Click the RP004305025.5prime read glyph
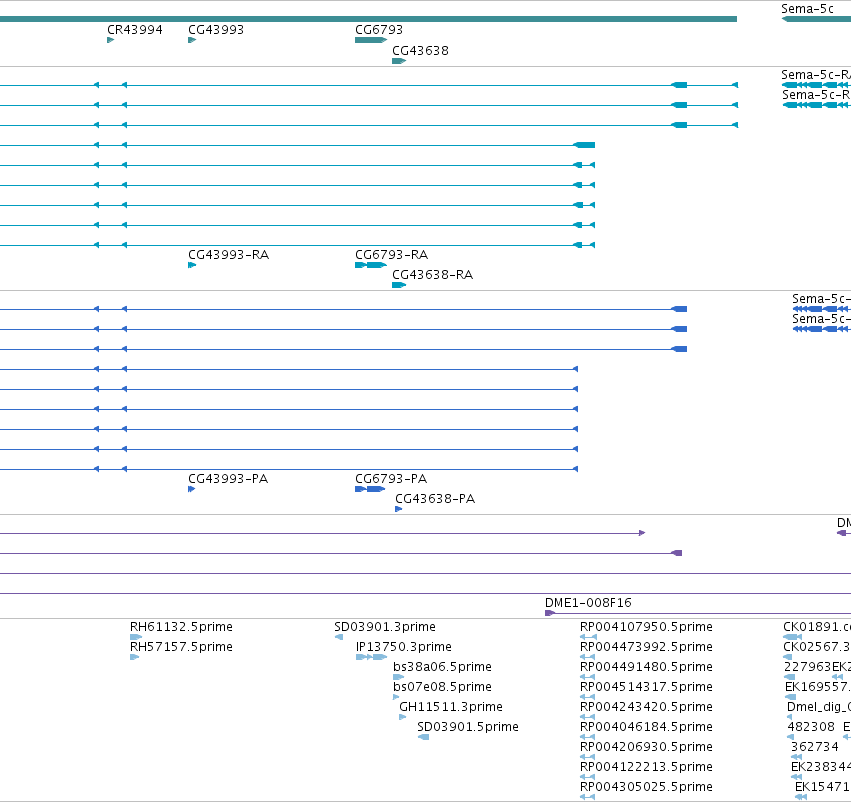The width and height of the screenshot is (851, 802). (588, 797)
